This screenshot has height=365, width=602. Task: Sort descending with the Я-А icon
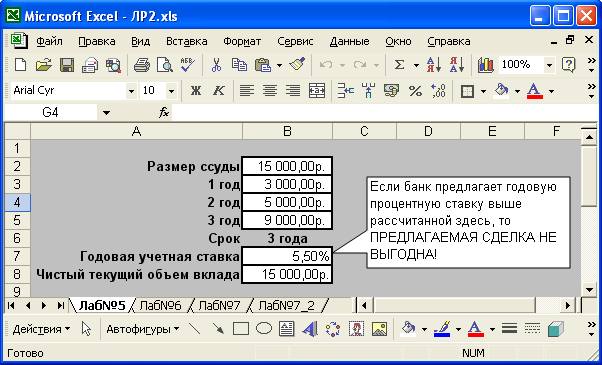pyautogui.click(x=457, y=65)
